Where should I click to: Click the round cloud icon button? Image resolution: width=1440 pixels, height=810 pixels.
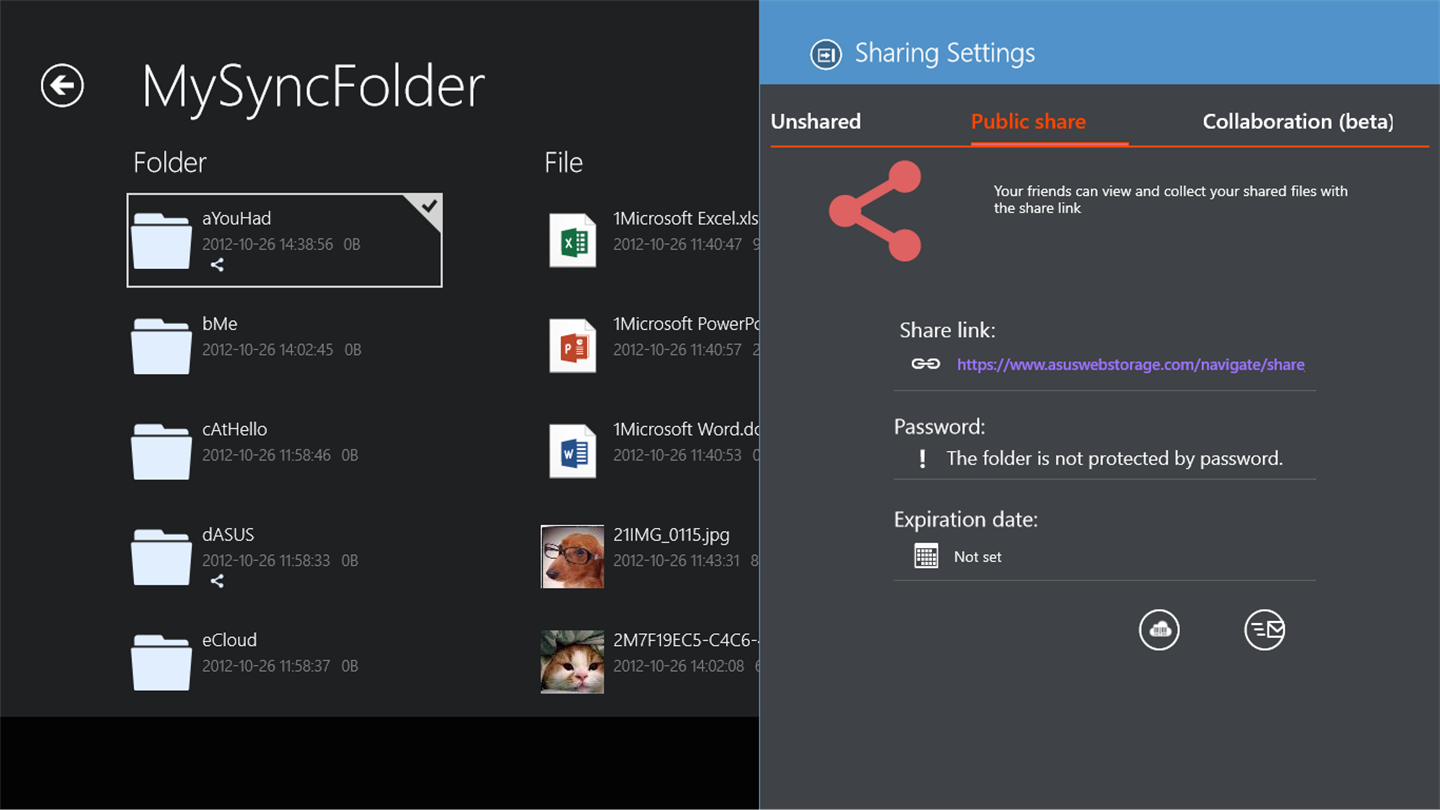tap(1159, 630)
